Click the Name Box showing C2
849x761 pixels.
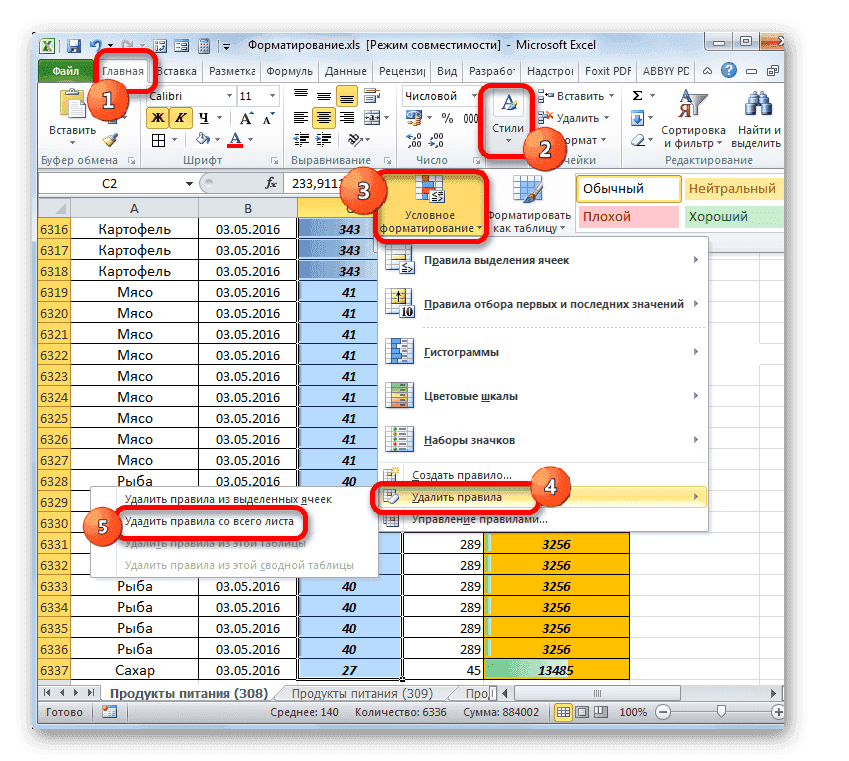[110, 183]
